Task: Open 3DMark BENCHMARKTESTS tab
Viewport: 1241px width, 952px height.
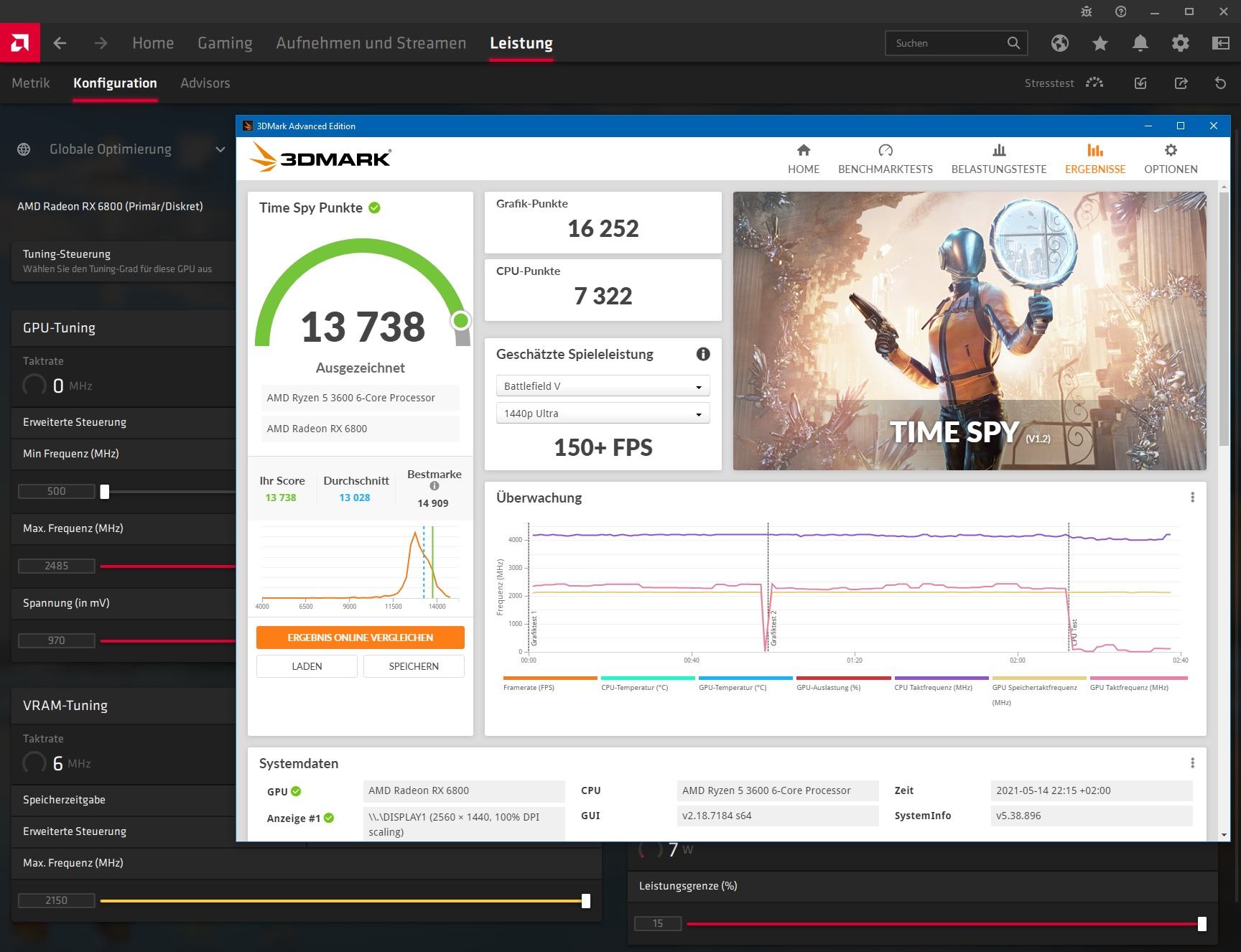Action: tap(885, 159)
